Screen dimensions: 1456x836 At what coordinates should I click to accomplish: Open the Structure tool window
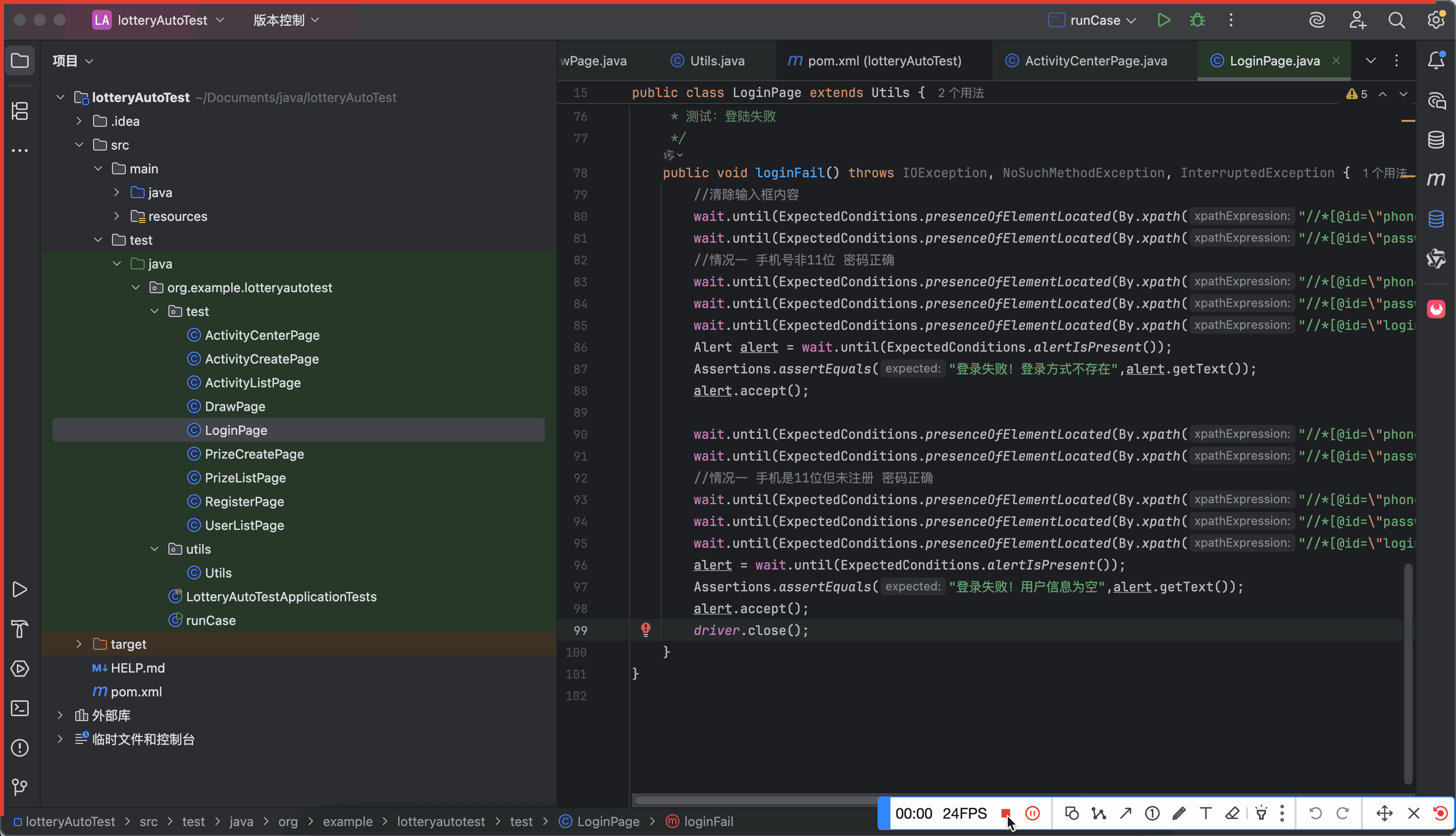point(20,111)
